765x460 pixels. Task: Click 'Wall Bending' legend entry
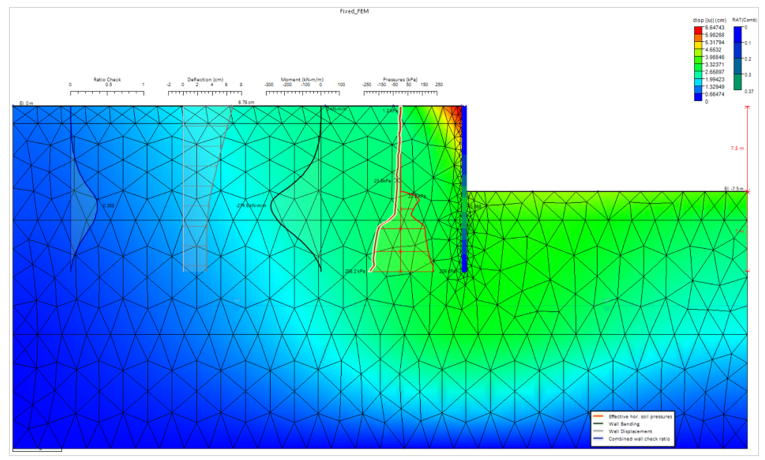(x=624, y=424)
